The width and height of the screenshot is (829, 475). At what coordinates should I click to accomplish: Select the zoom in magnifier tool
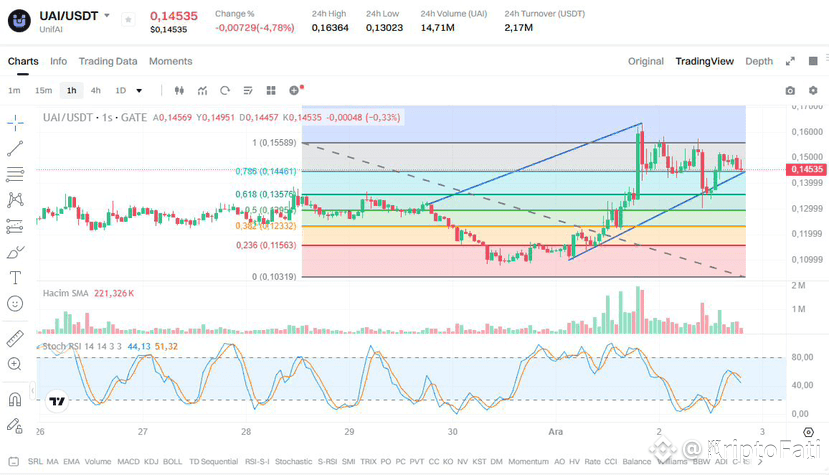click(15, 364)
